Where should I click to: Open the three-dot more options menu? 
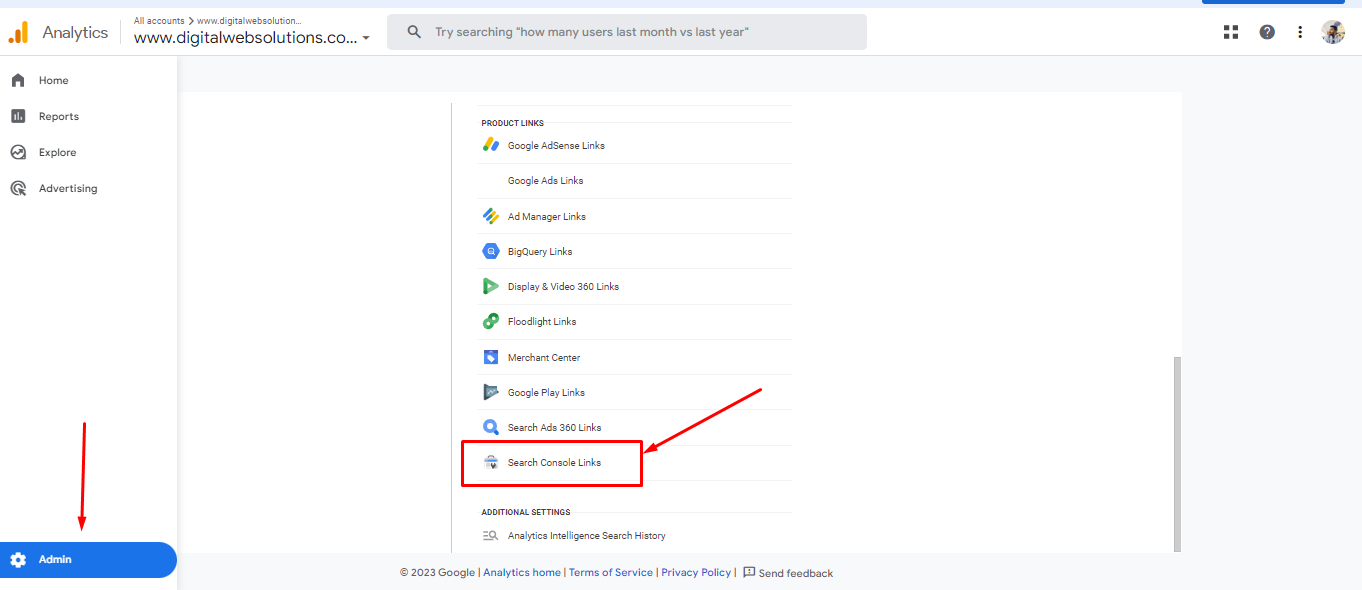click(1300, 32)
